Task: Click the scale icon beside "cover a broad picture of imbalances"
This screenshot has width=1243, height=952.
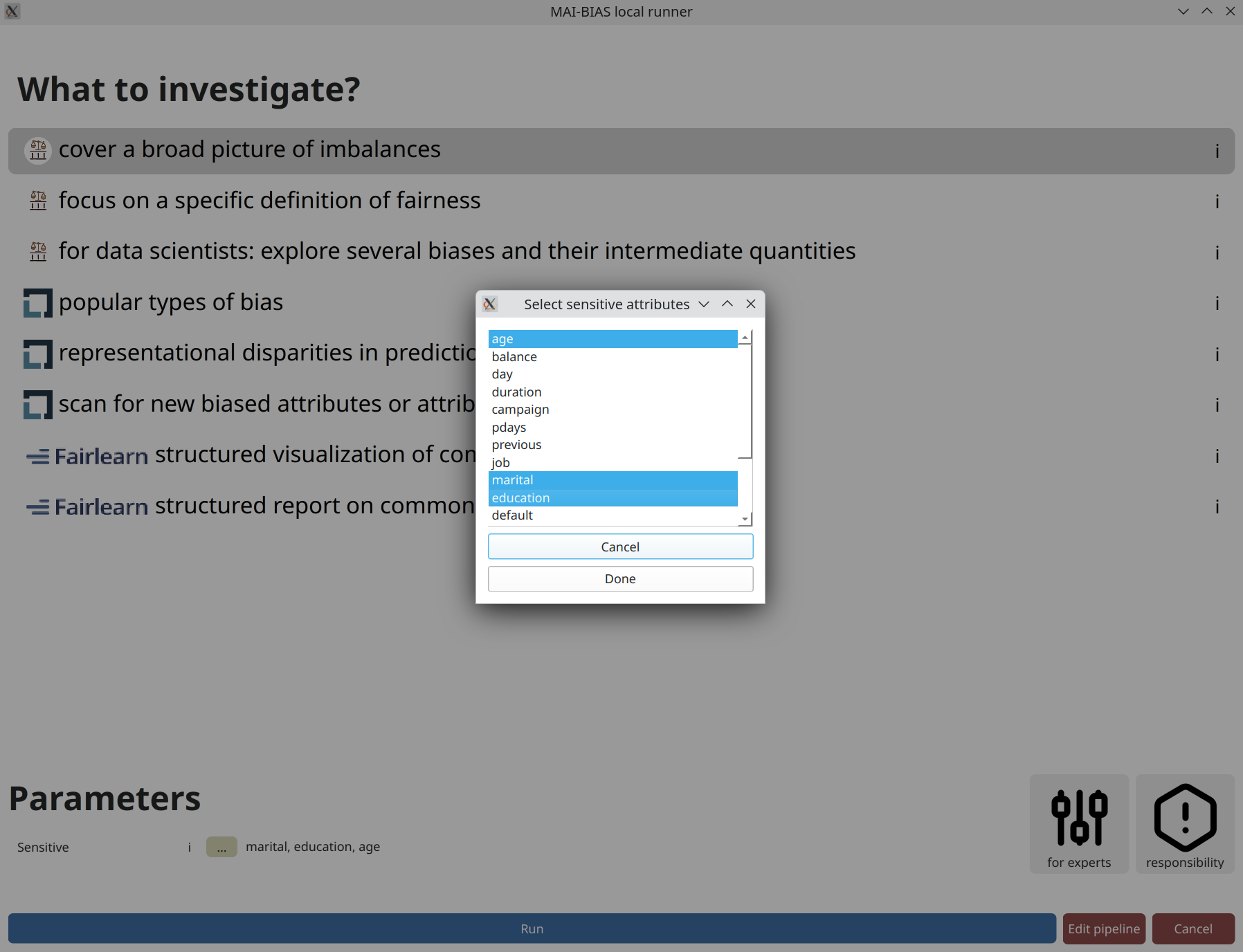Action: tap(38, 150)
